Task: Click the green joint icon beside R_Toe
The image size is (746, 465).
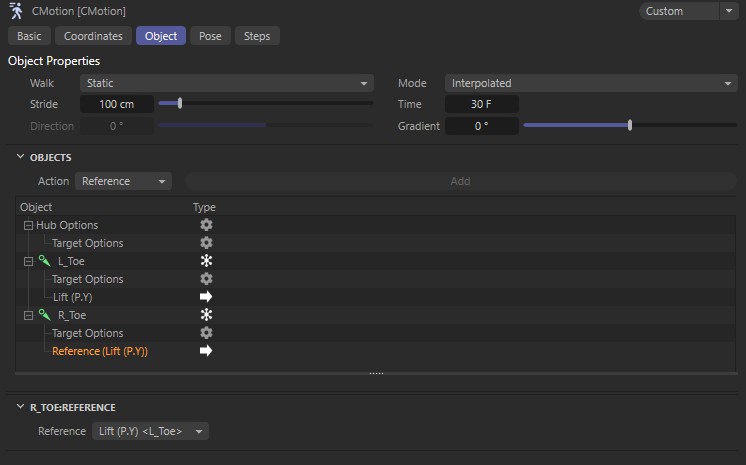Action: click(x=45, y=315)
